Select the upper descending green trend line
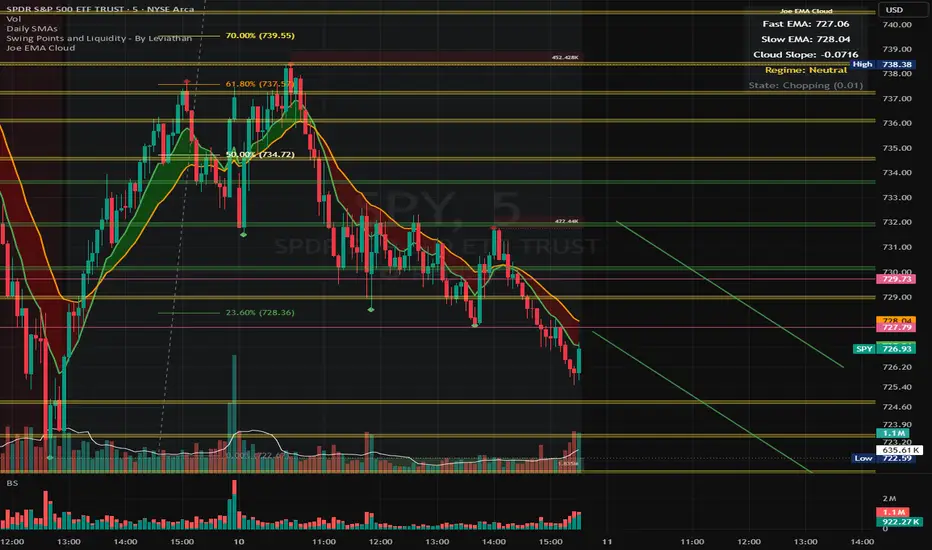This screenshot has width=932, height=550. [730, 295]
